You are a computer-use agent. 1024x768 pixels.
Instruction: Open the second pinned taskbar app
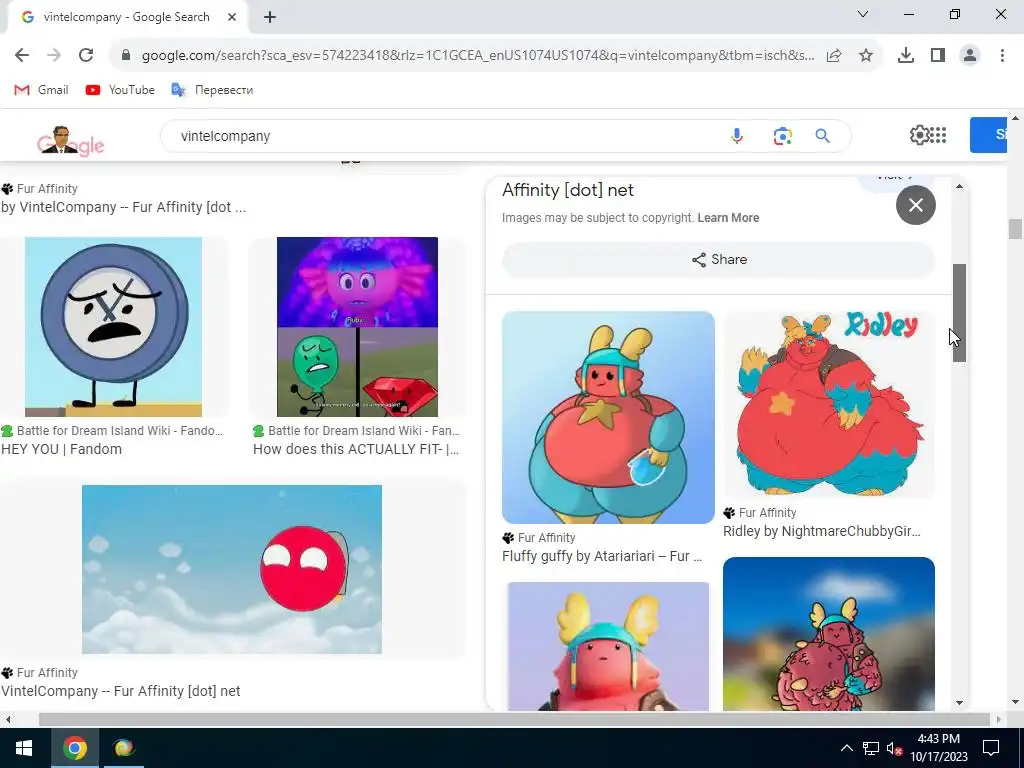pos(123,748)
